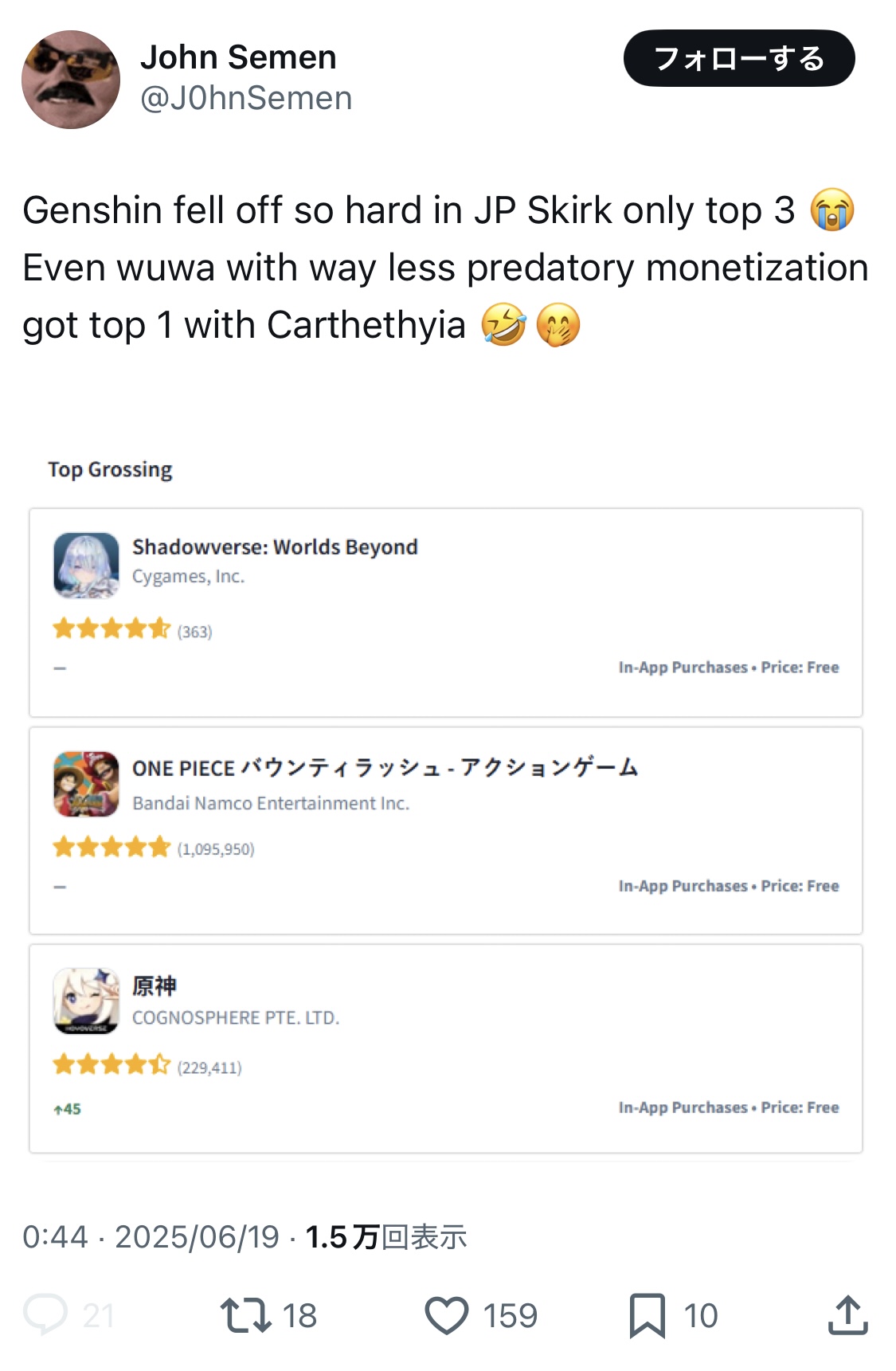Open Shadowverse: Worlds Beyond app icon
896x1371 pixels.
click(86, 566)
